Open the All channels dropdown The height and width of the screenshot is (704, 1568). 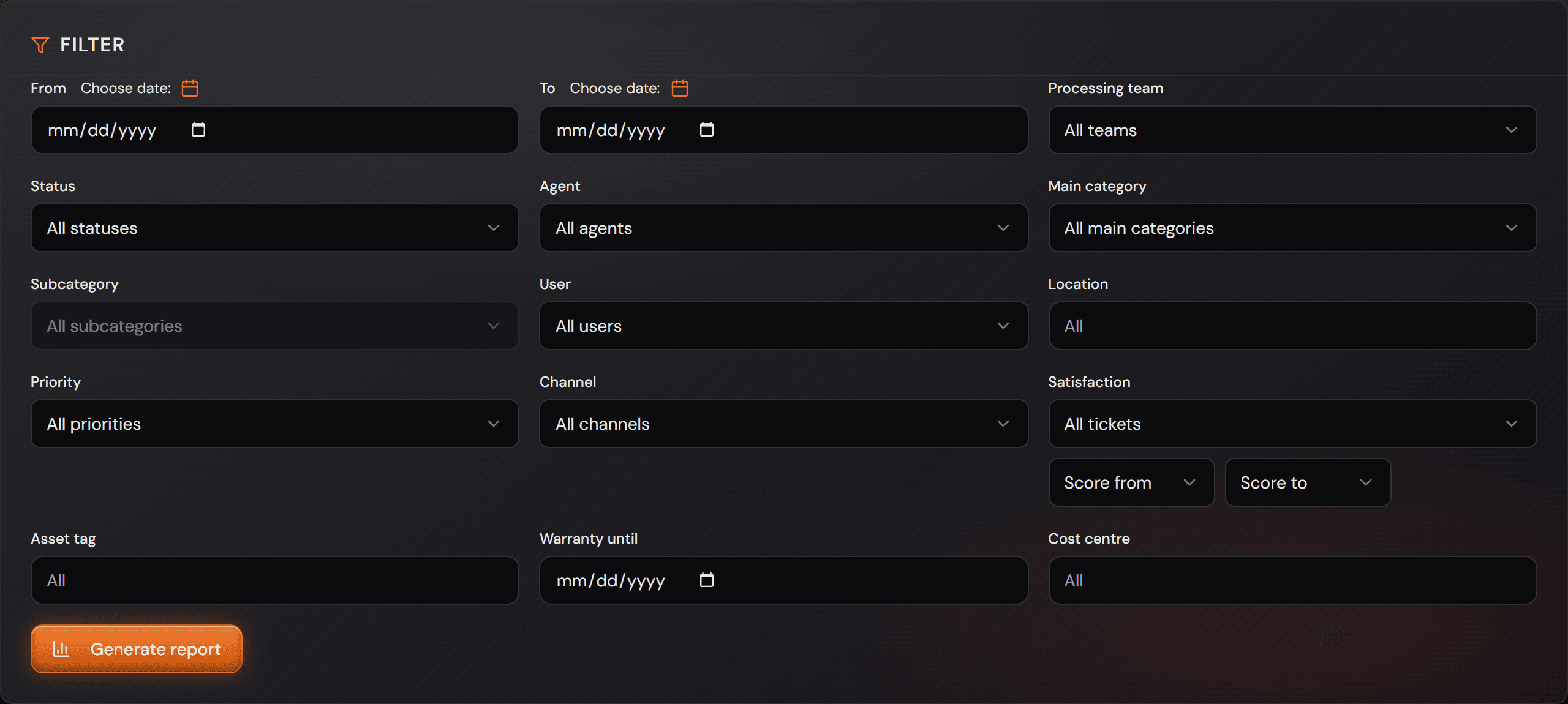click(x=783, y=424)
